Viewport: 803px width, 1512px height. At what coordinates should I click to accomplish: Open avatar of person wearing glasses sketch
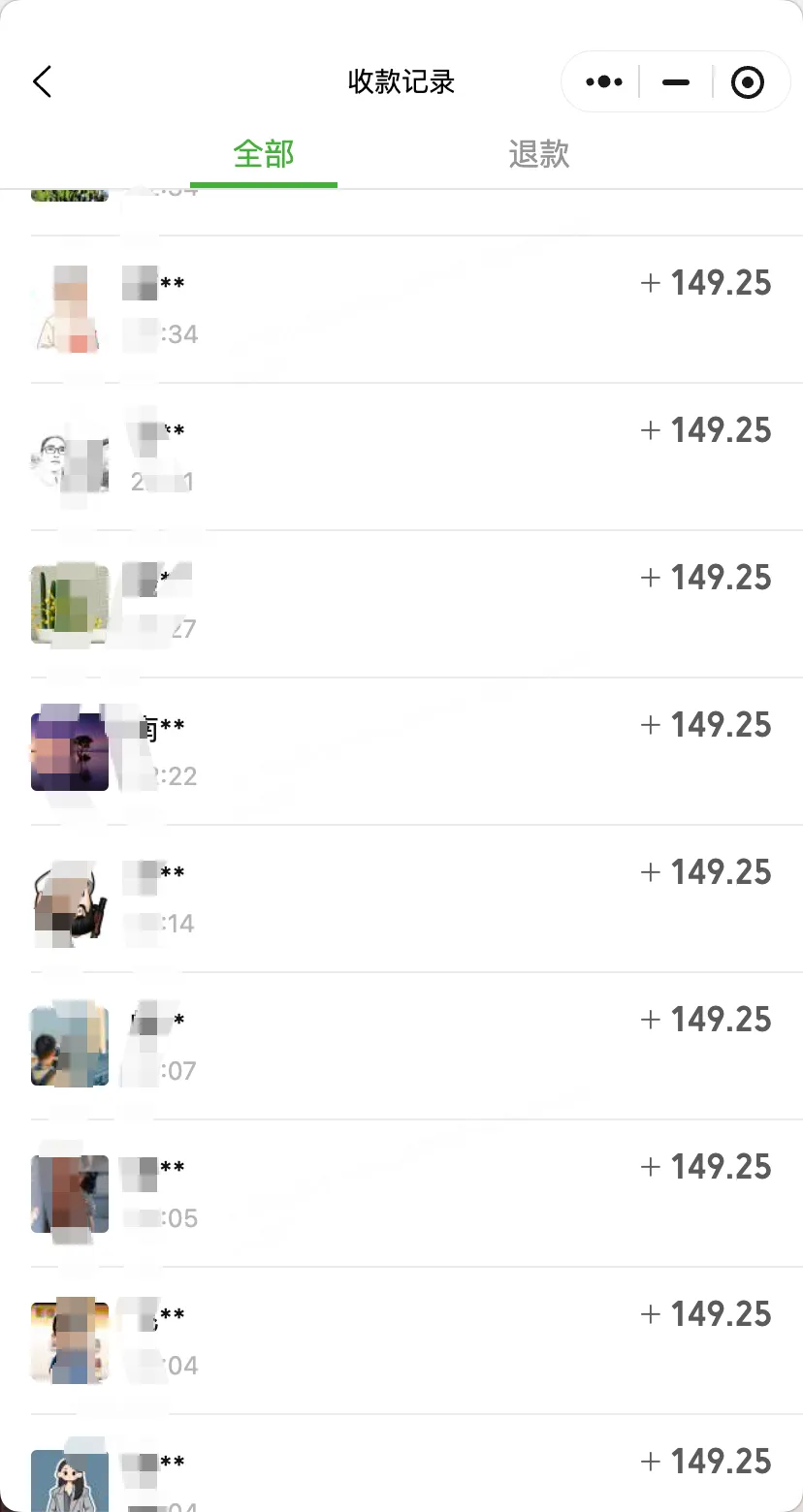(70, 457)
